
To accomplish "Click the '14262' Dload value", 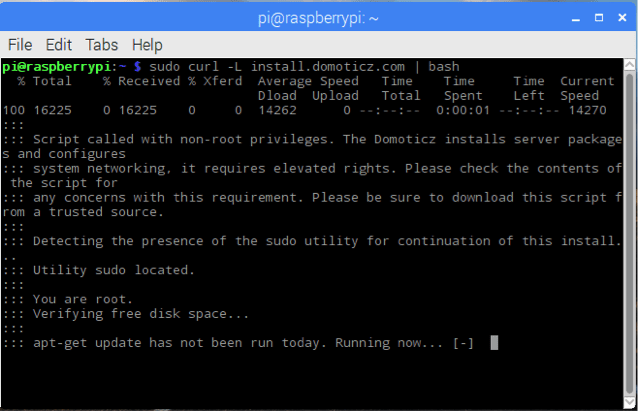I will (x=277, y=110).
